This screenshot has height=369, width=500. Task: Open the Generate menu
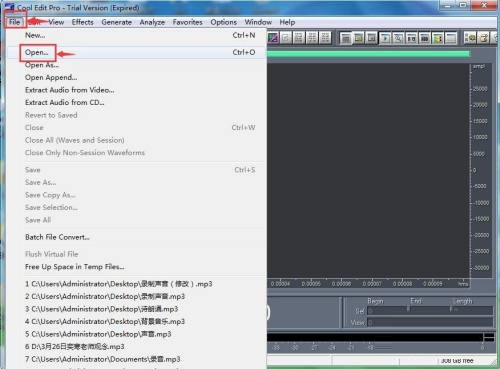[116, 22]
